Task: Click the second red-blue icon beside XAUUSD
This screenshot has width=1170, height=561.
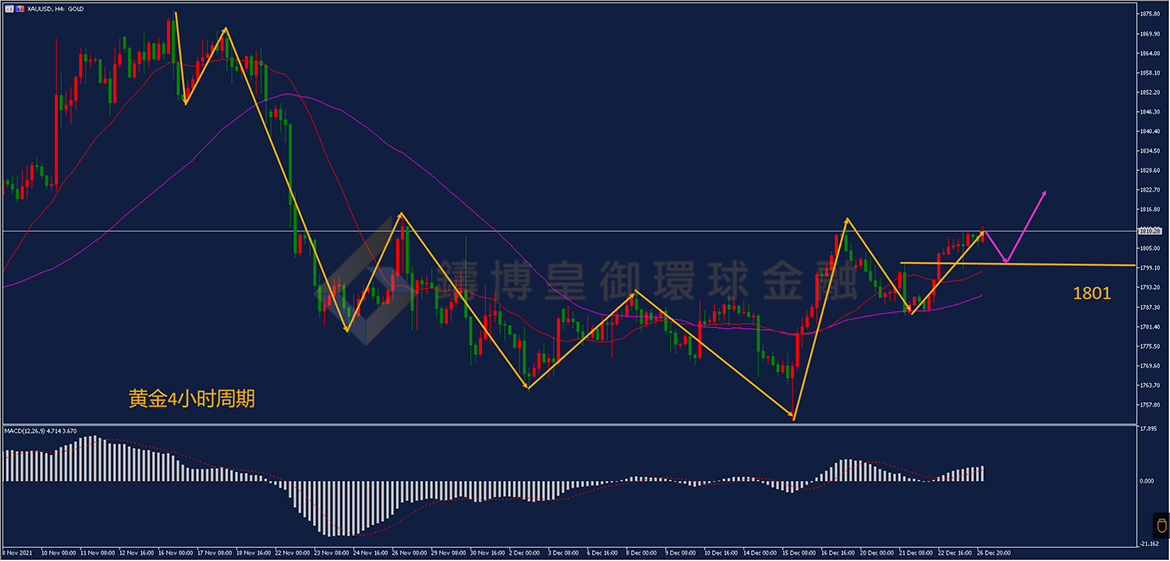Action: [x=19, y=8]
